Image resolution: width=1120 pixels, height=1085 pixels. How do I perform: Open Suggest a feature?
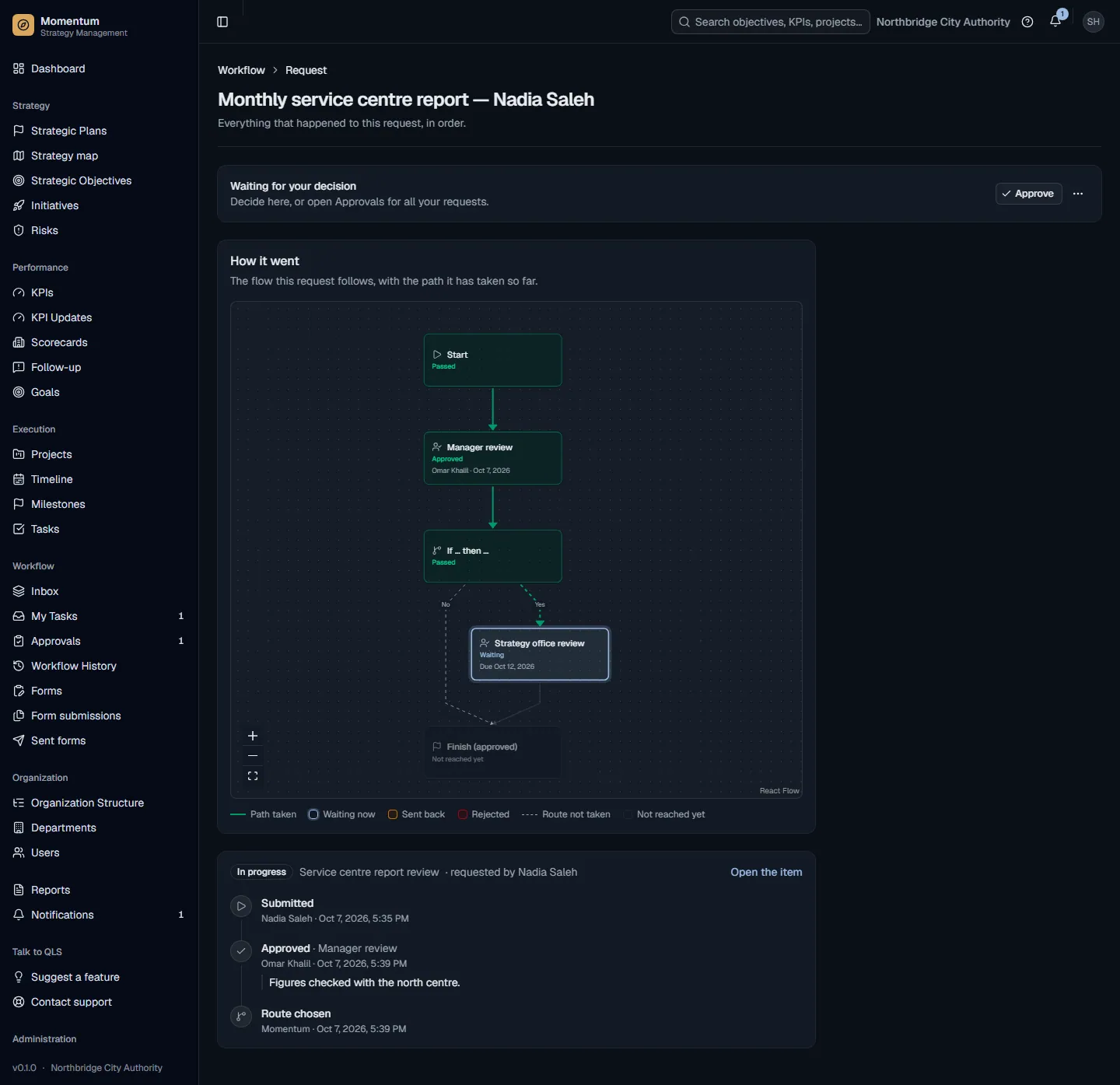tap(99, 977)
